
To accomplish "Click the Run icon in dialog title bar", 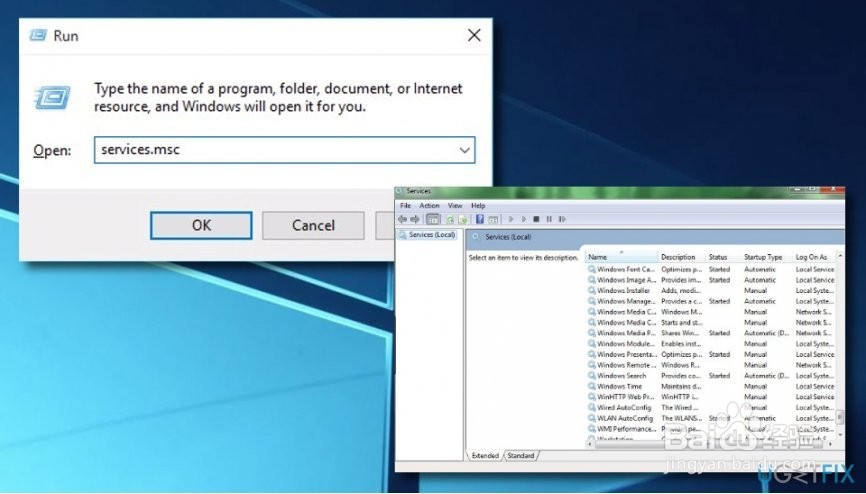I will (38, 35).
